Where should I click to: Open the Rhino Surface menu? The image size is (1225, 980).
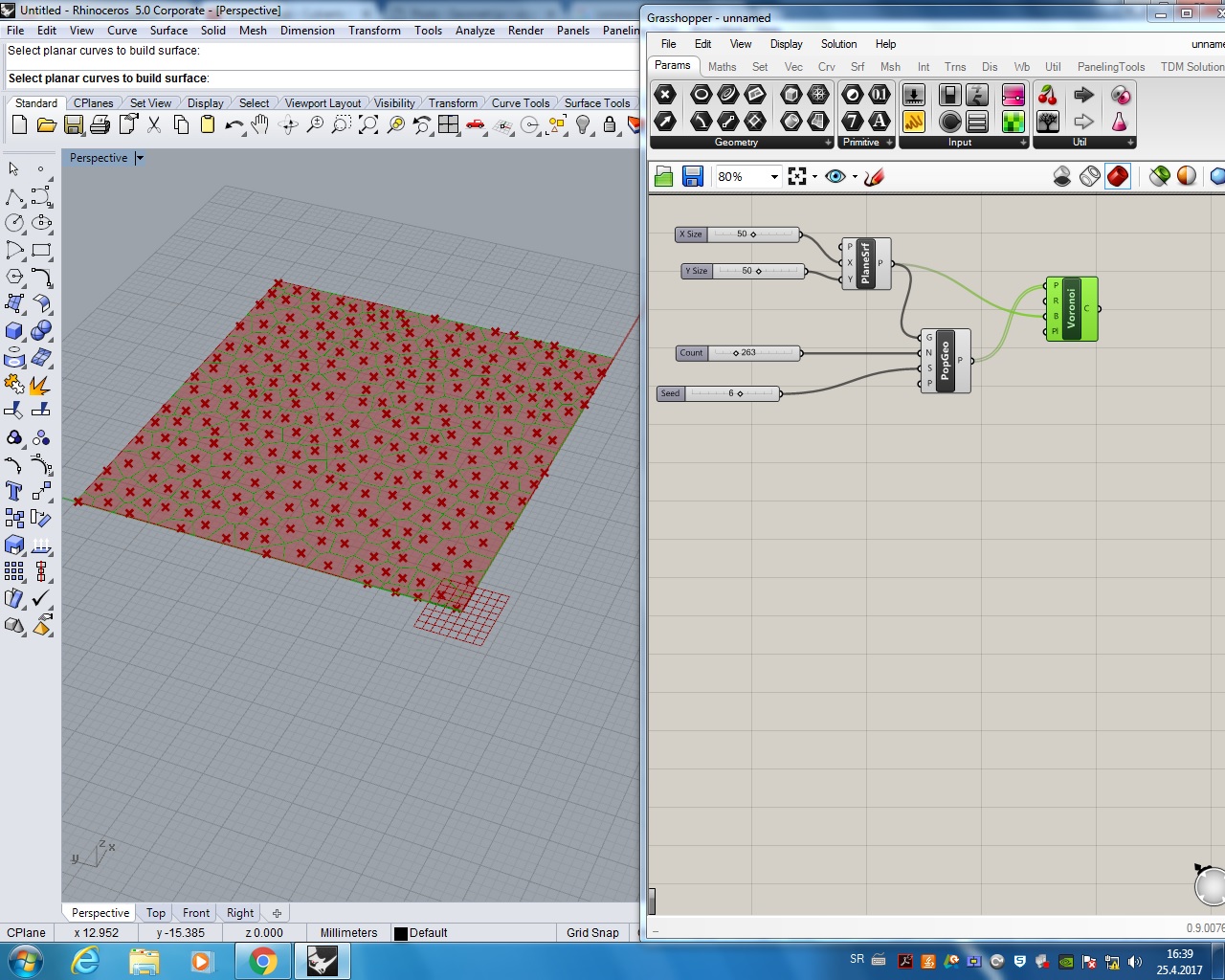[x=168, y=31]
